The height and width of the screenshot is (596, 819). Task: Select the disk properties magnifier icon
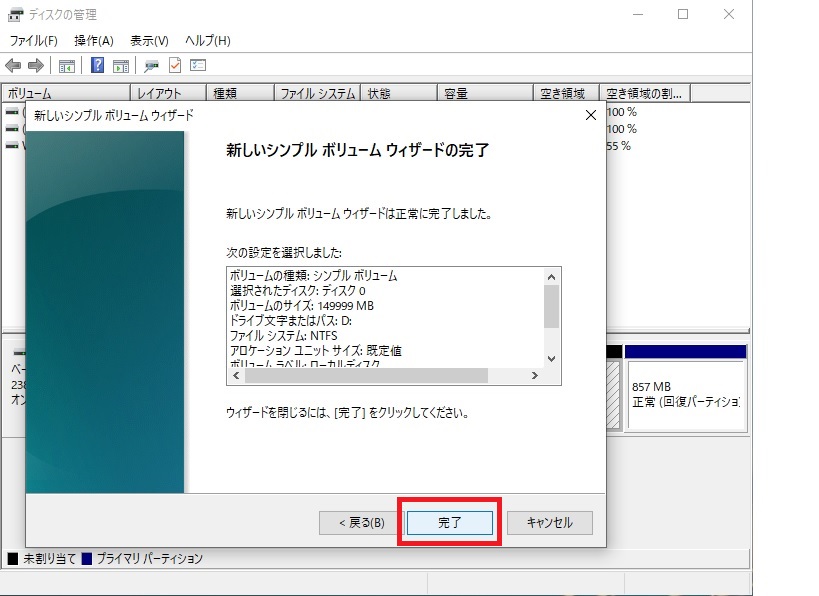[150, 65]
